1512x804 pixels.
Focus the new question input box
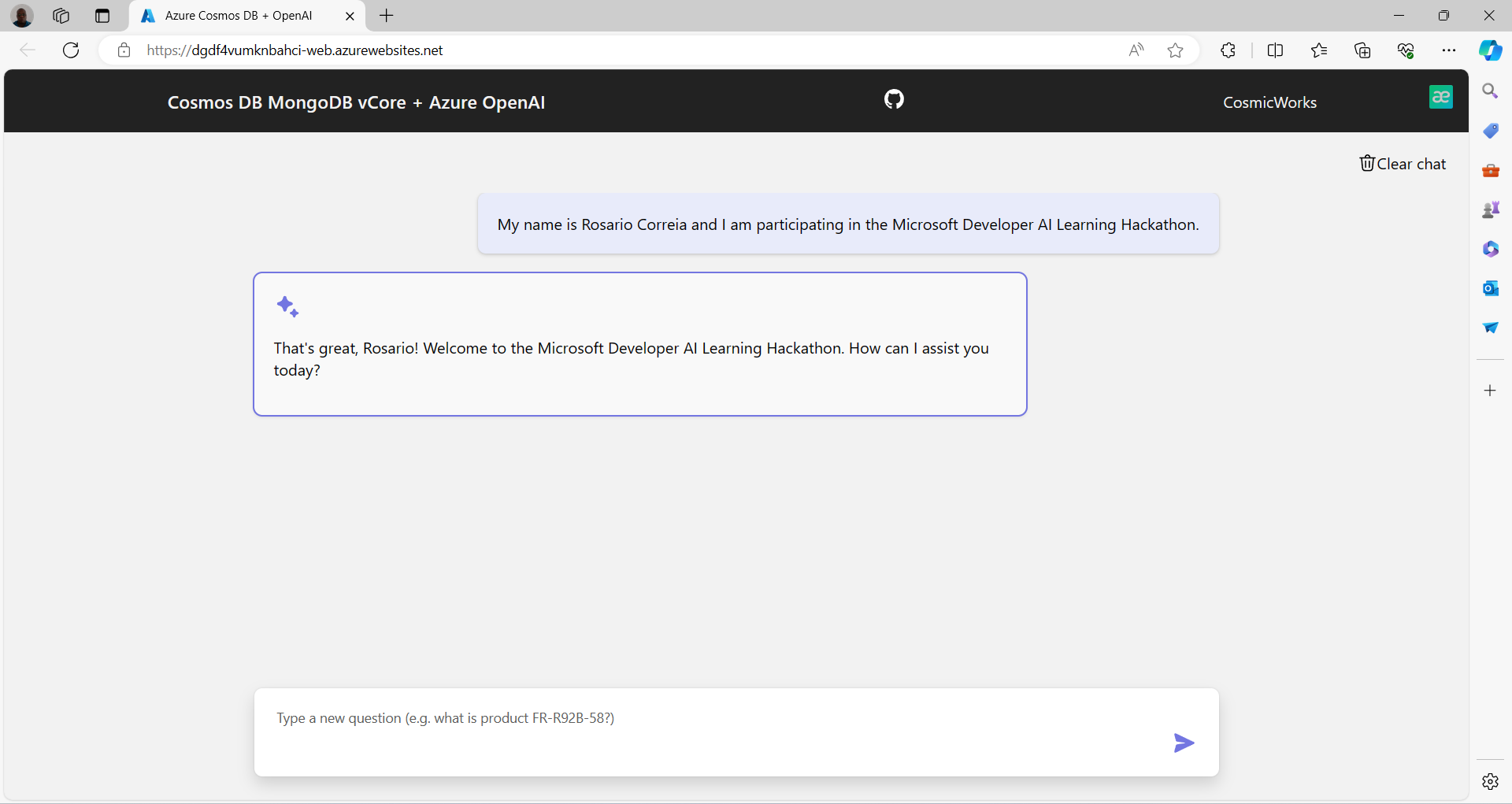point(736,732)
